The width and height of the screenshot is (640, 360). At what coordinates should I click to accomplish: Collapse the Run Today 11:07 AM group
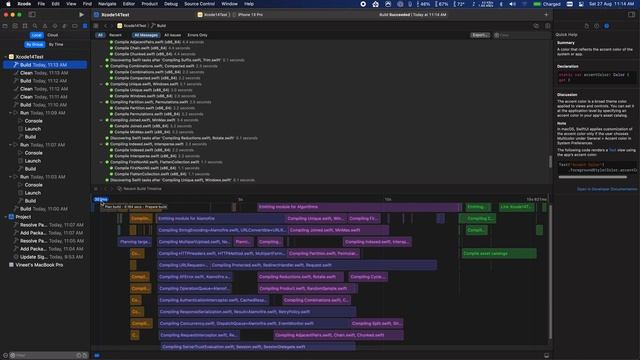[x=10, y=145]
